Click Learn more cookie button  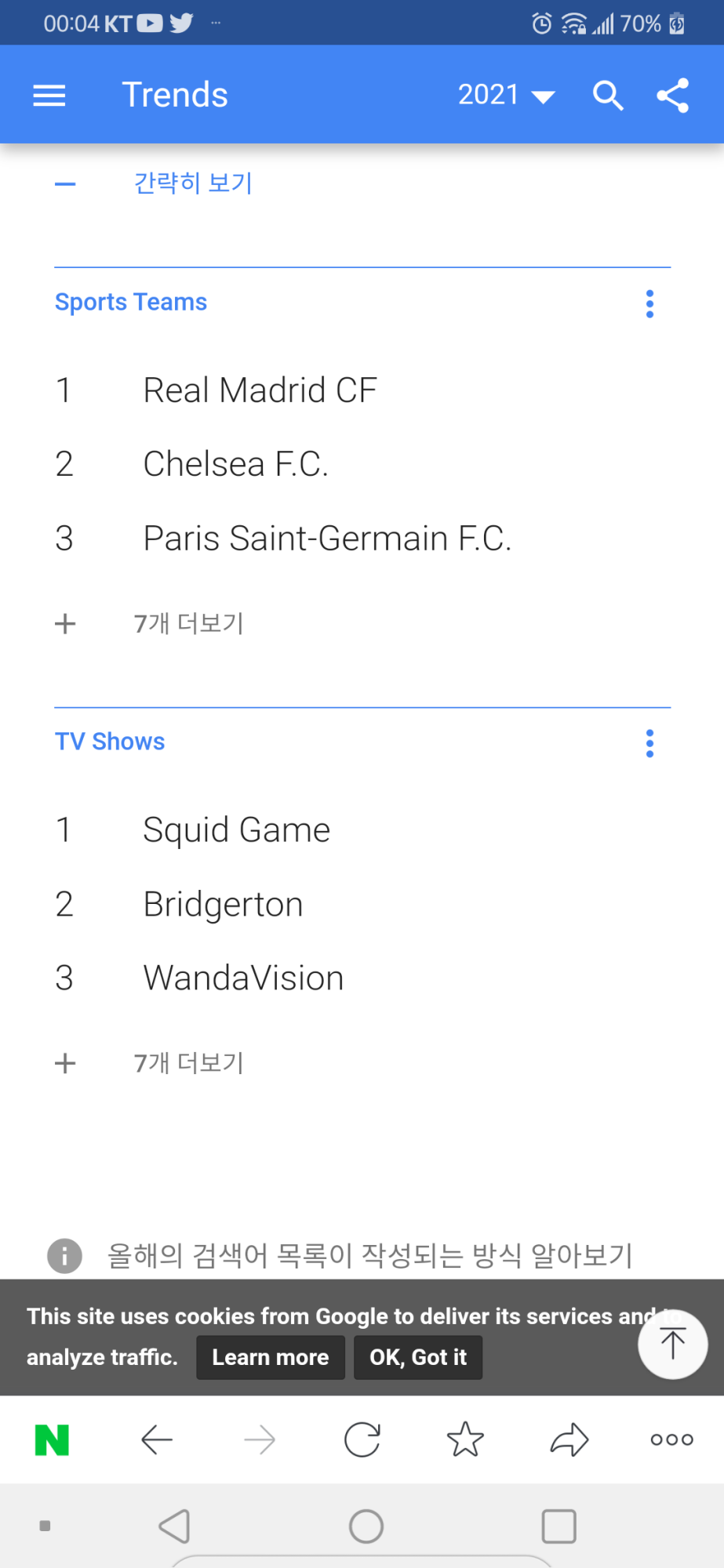pos(271,1357)
